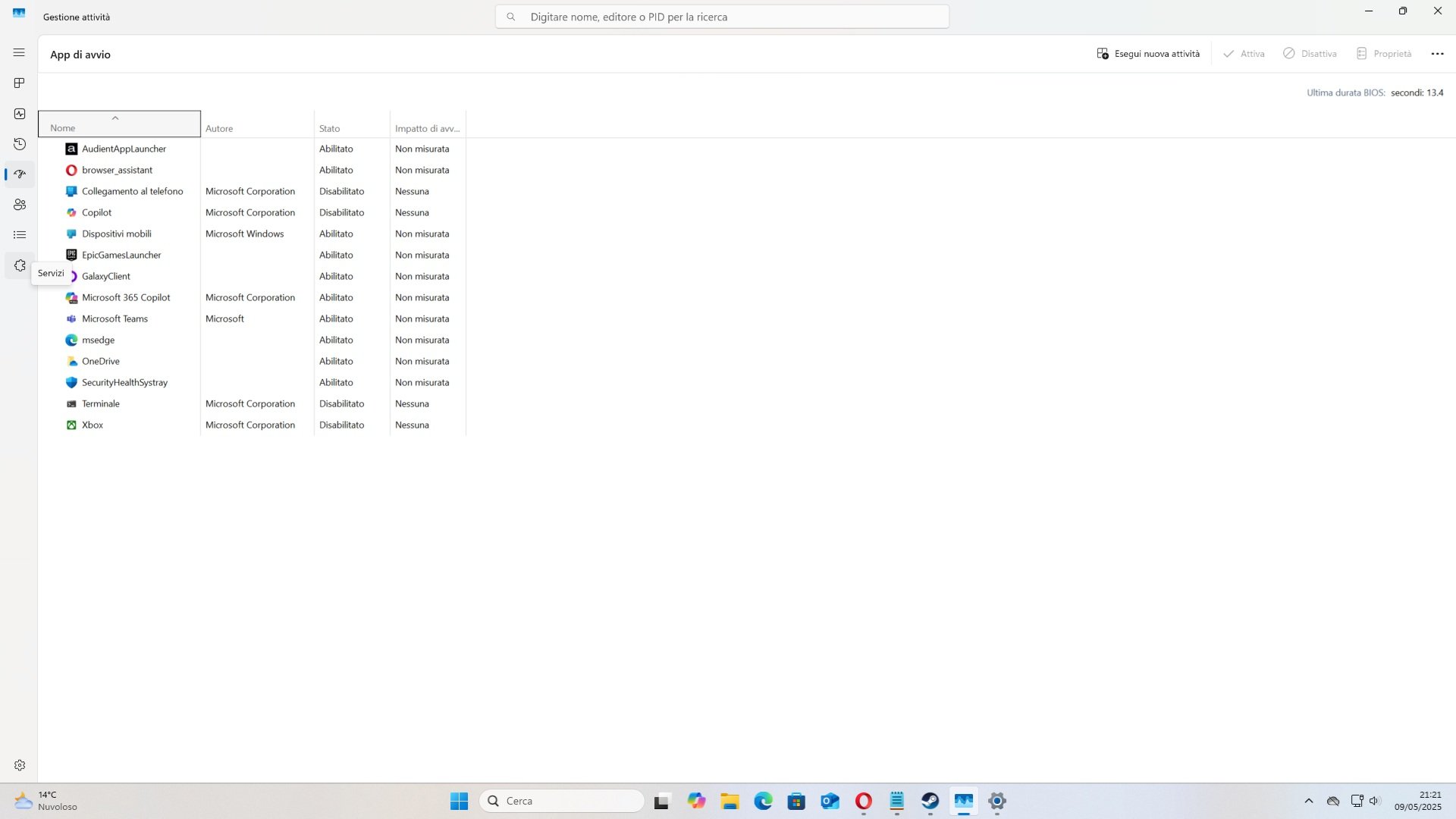This screenshot has width=1456, height=819.
Task: Open the App history page icon
Action: [20, 144]
